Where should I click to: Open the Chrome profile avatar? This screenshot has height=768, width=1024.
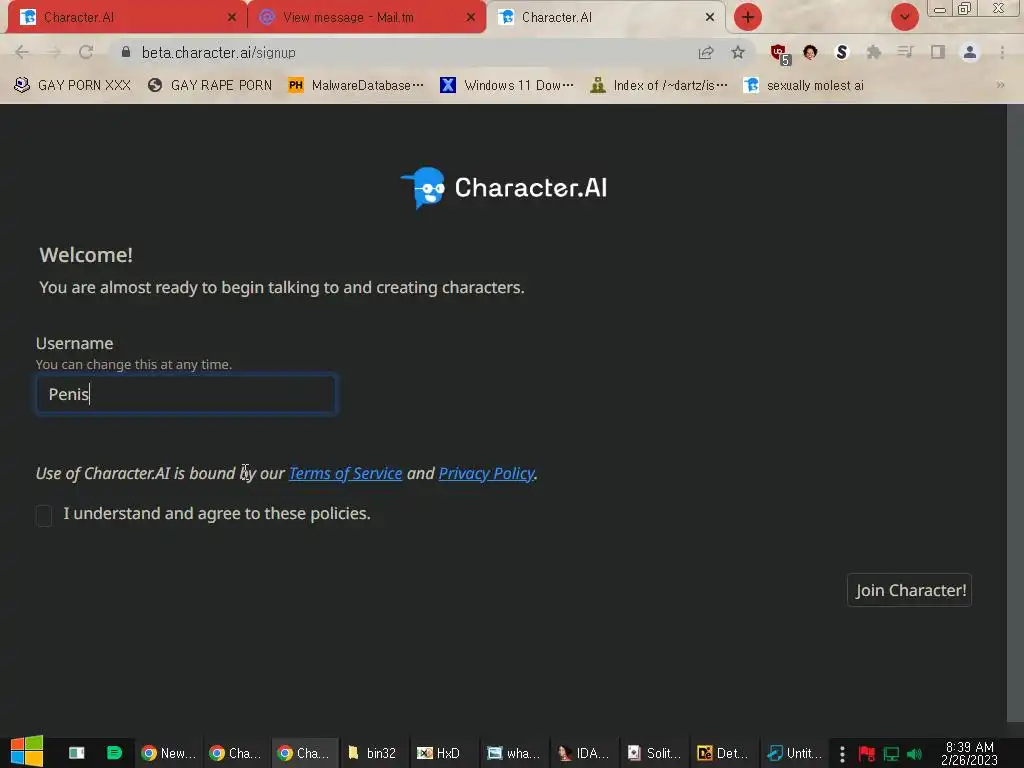[970, 52]
